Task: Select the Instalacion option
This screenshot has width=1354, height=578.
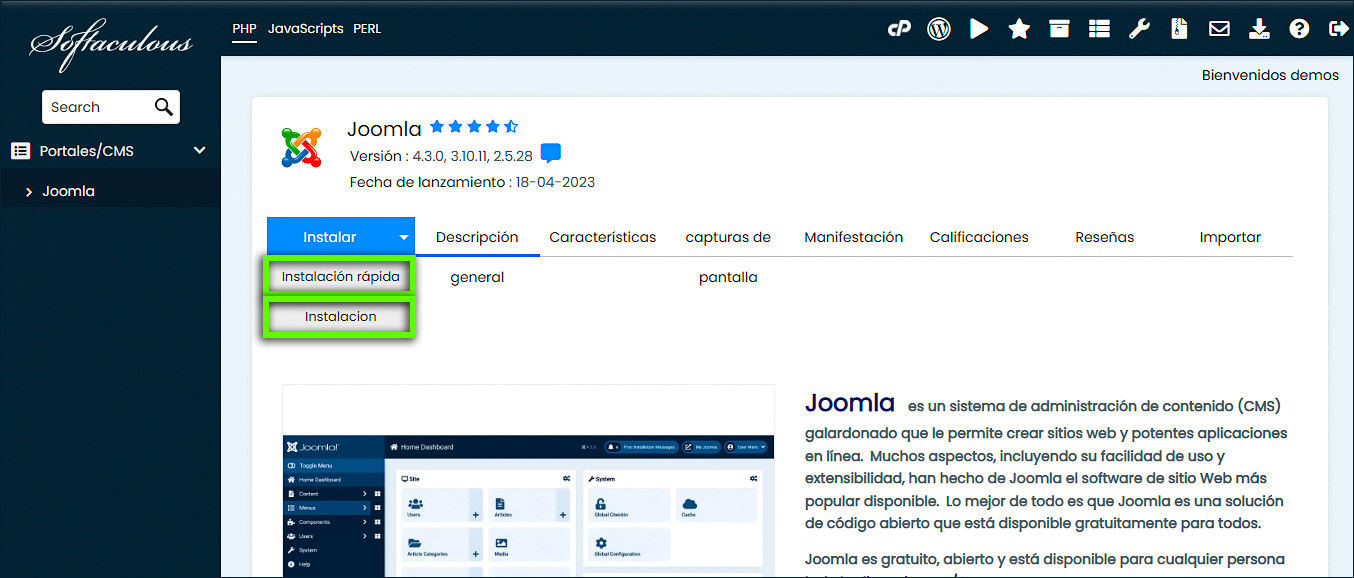Action: [x=338, y=315]
